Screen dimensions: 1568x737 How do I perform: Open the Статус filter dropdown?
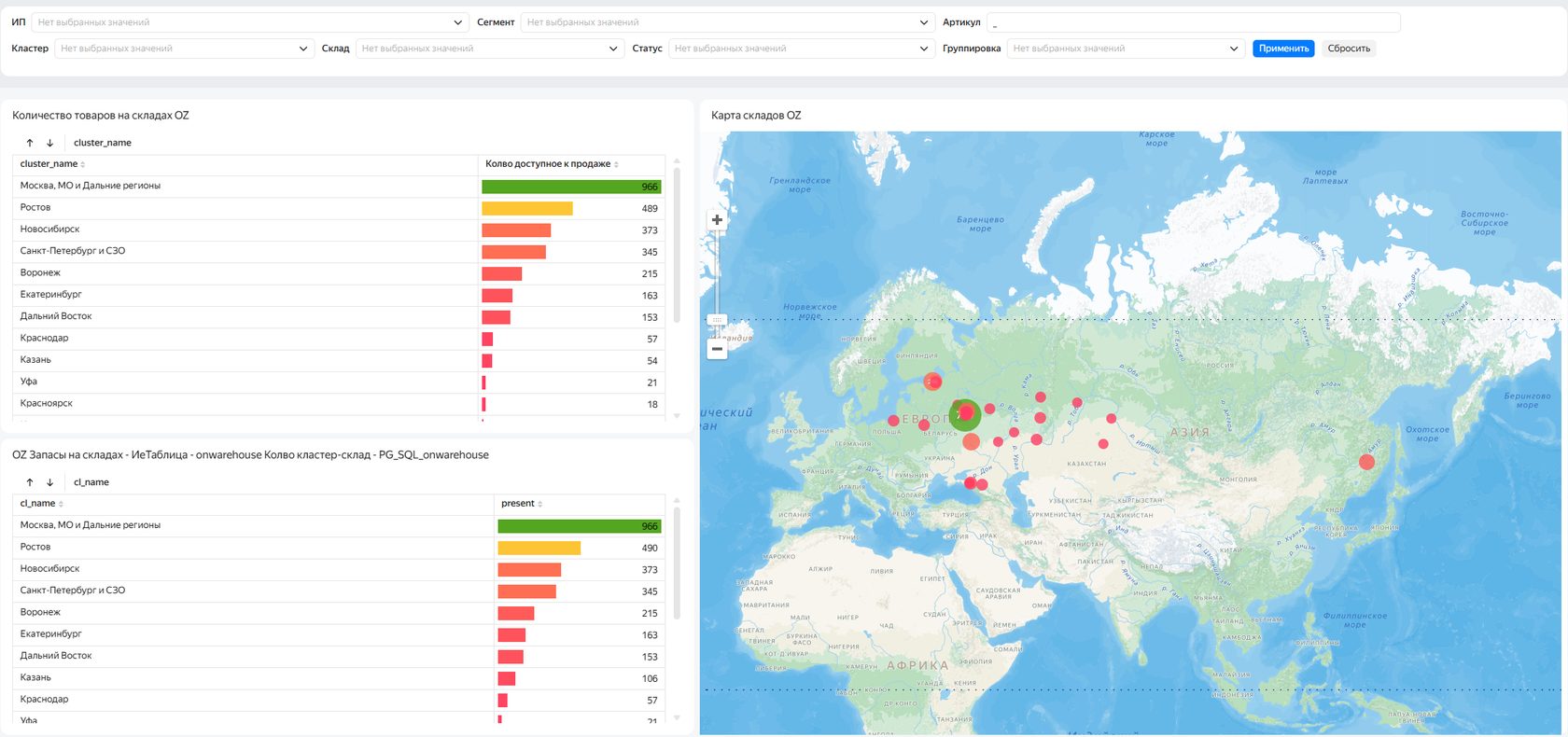pos(801,49)
